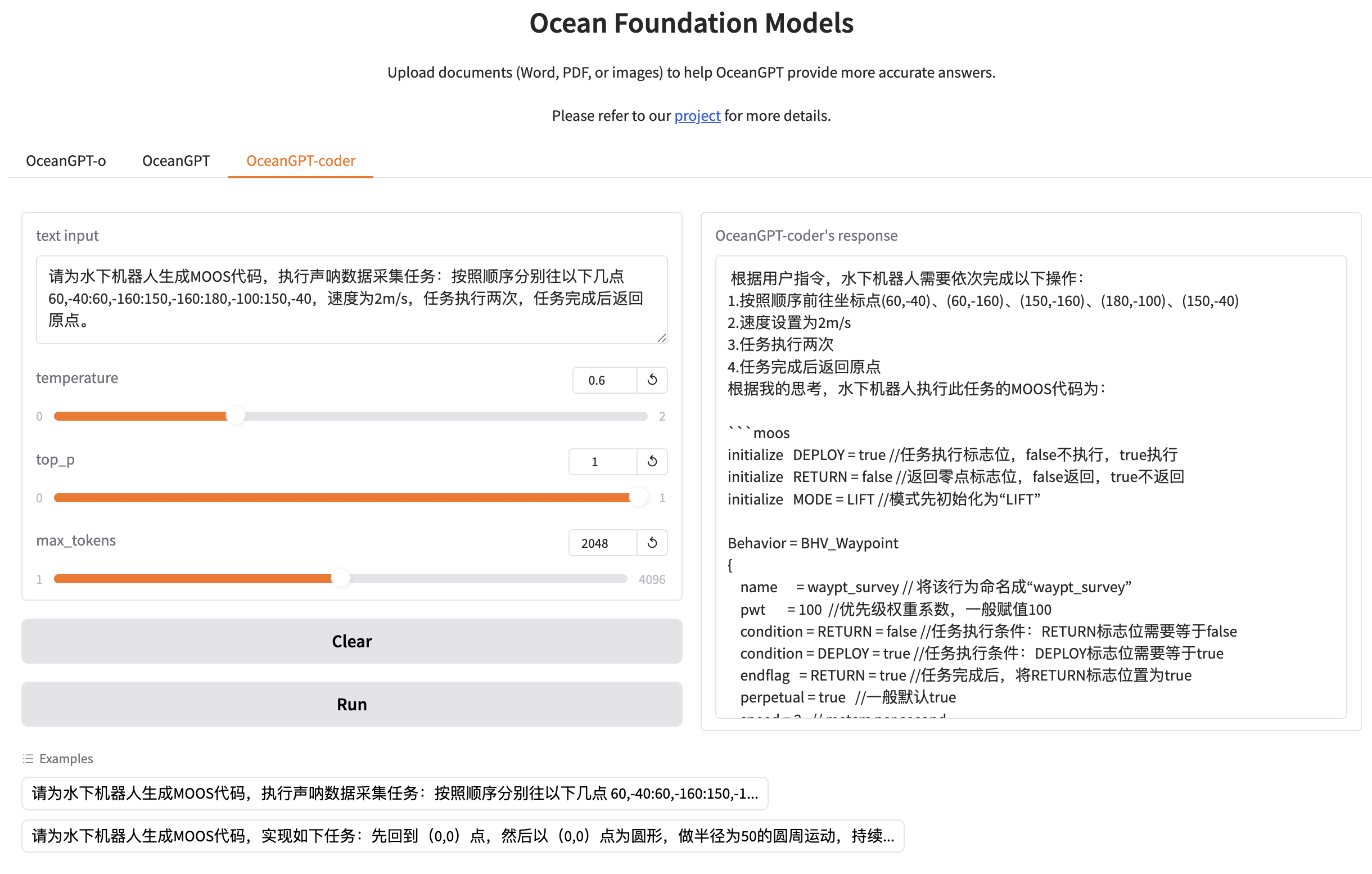Click the top_p number field showing 1

point(602,462)
